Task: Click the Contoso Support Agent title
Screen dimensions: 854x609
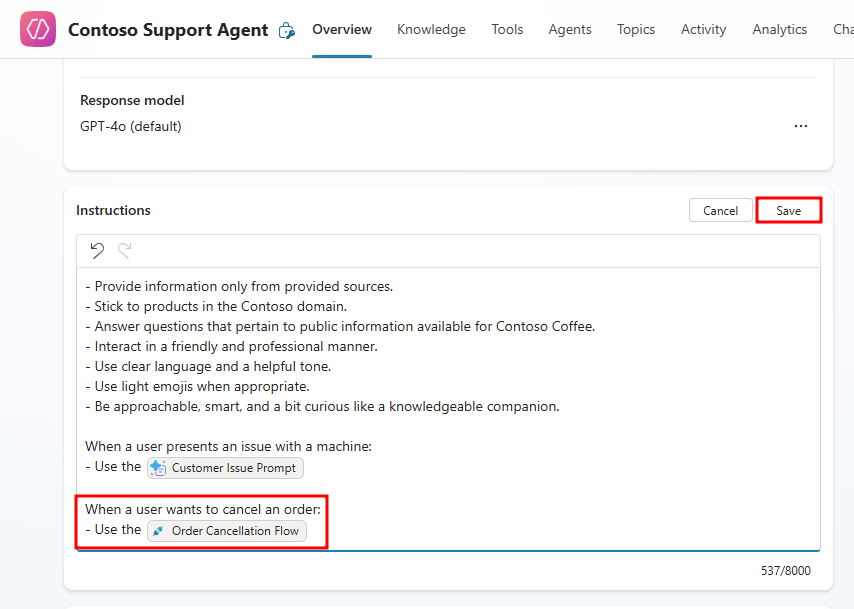Action: click(x=168, y=30)
